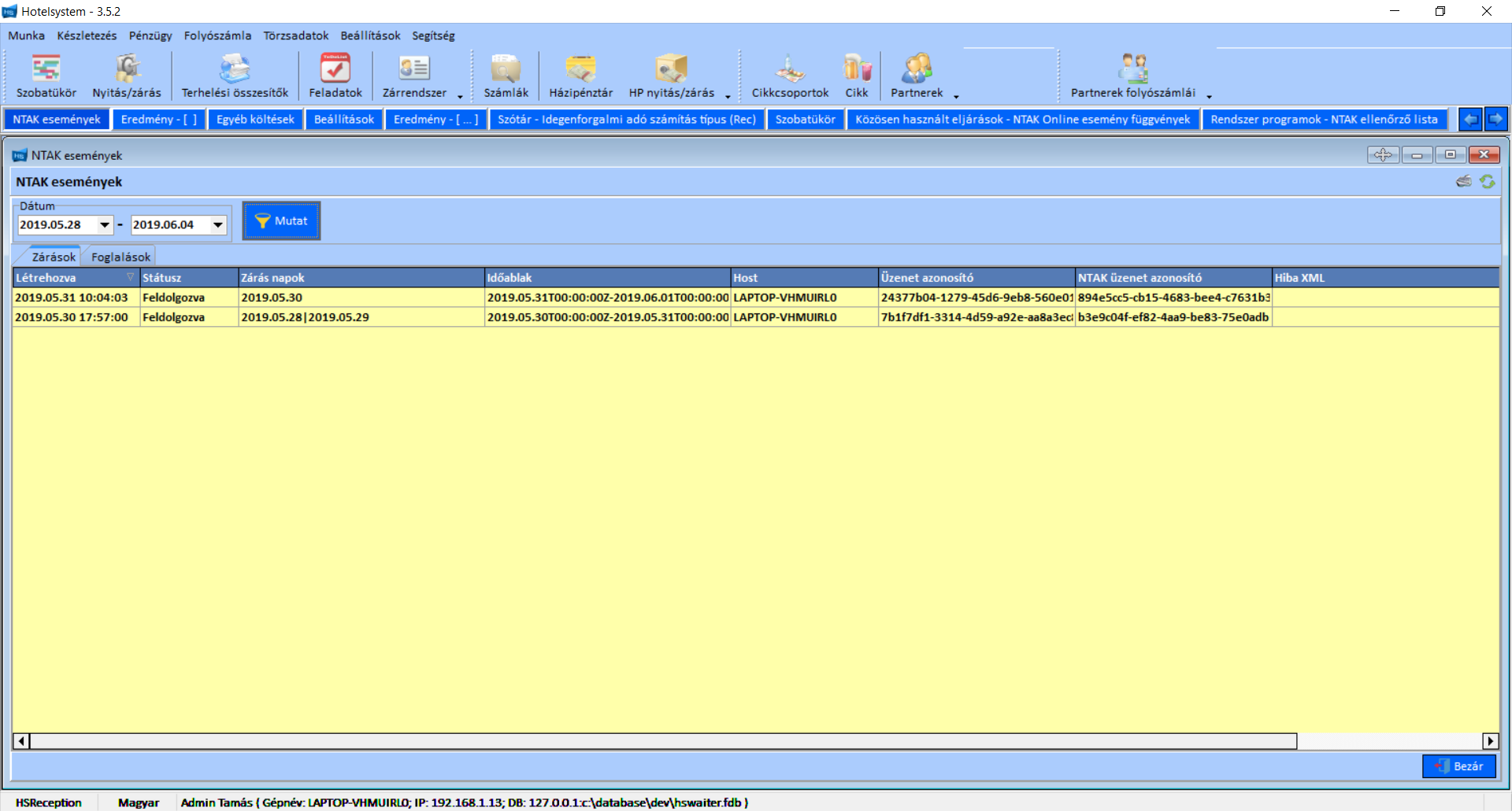
Task: Open the Beállítások menu
Action: coord(370,35)
